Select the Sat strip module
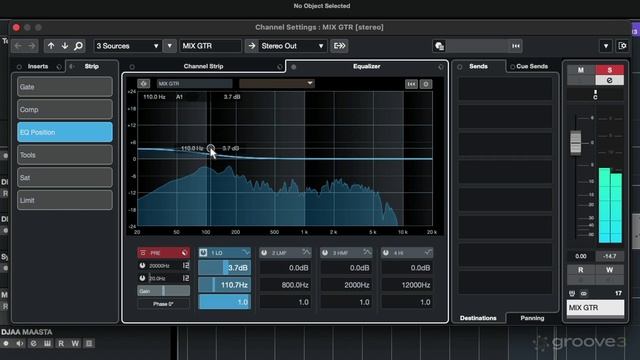Image resolution: width=640 pixels, height=360 pixels. [x=65, y=178]
